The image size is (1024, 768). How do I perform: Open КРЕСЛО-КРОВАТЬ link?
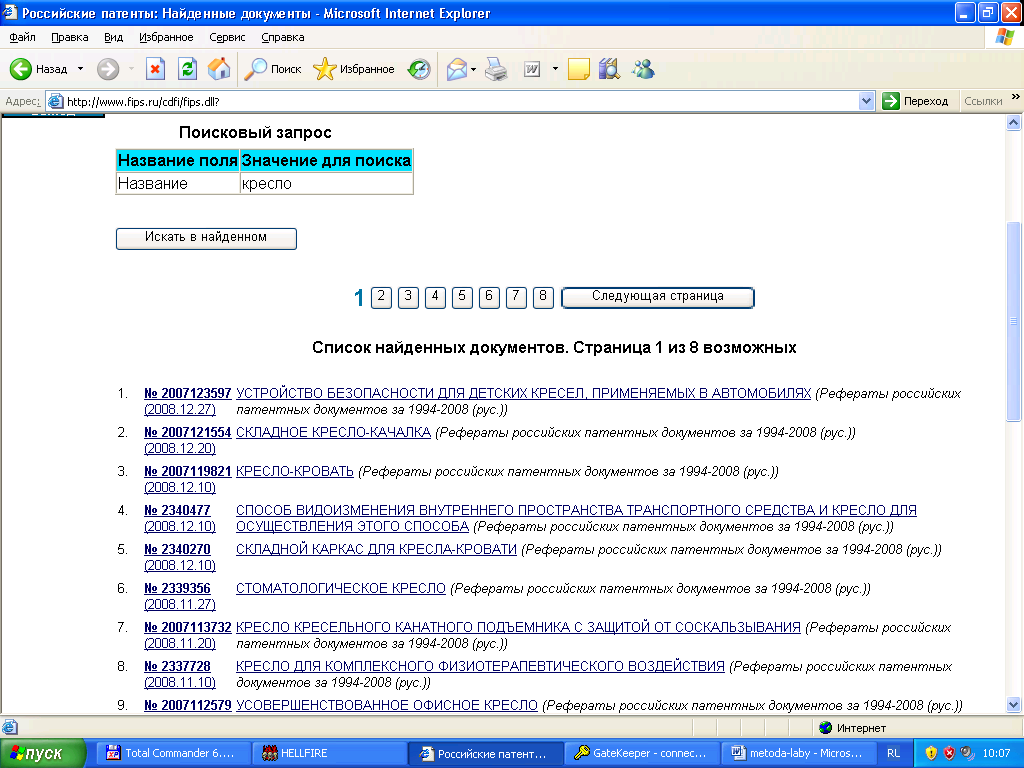(295, 472)
